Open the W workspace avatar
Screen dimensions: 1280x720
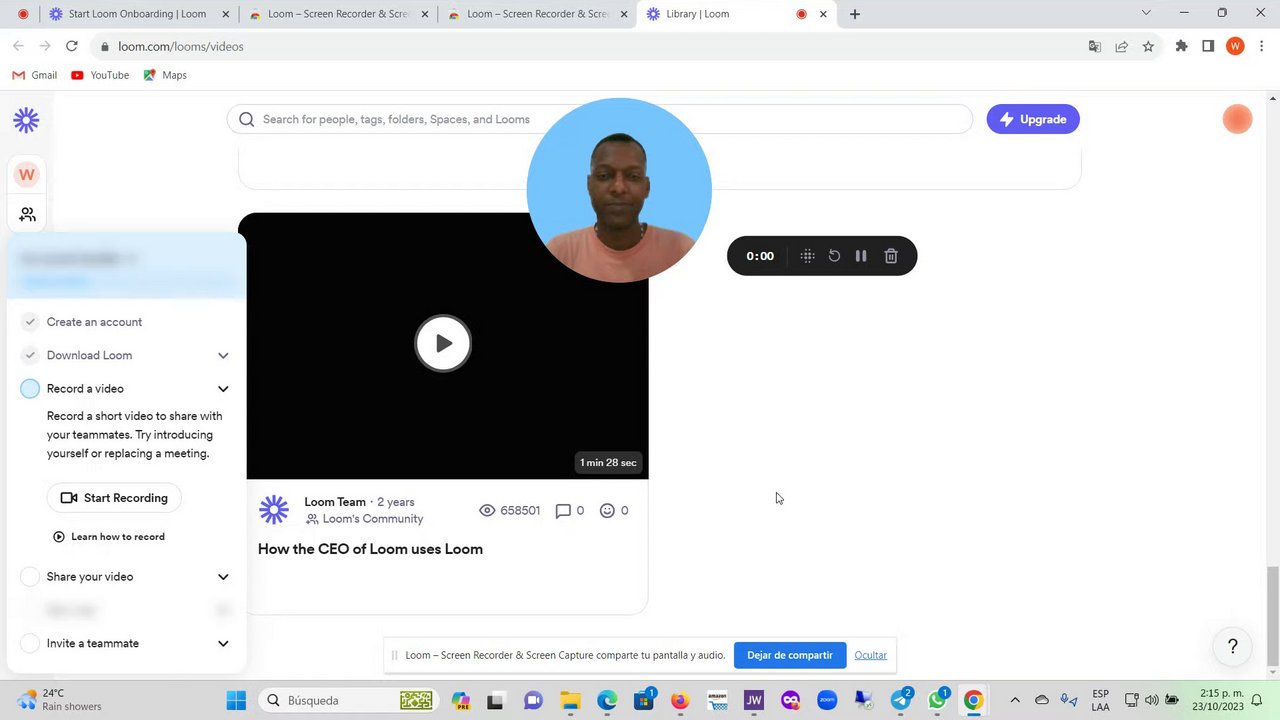point(27,174)
